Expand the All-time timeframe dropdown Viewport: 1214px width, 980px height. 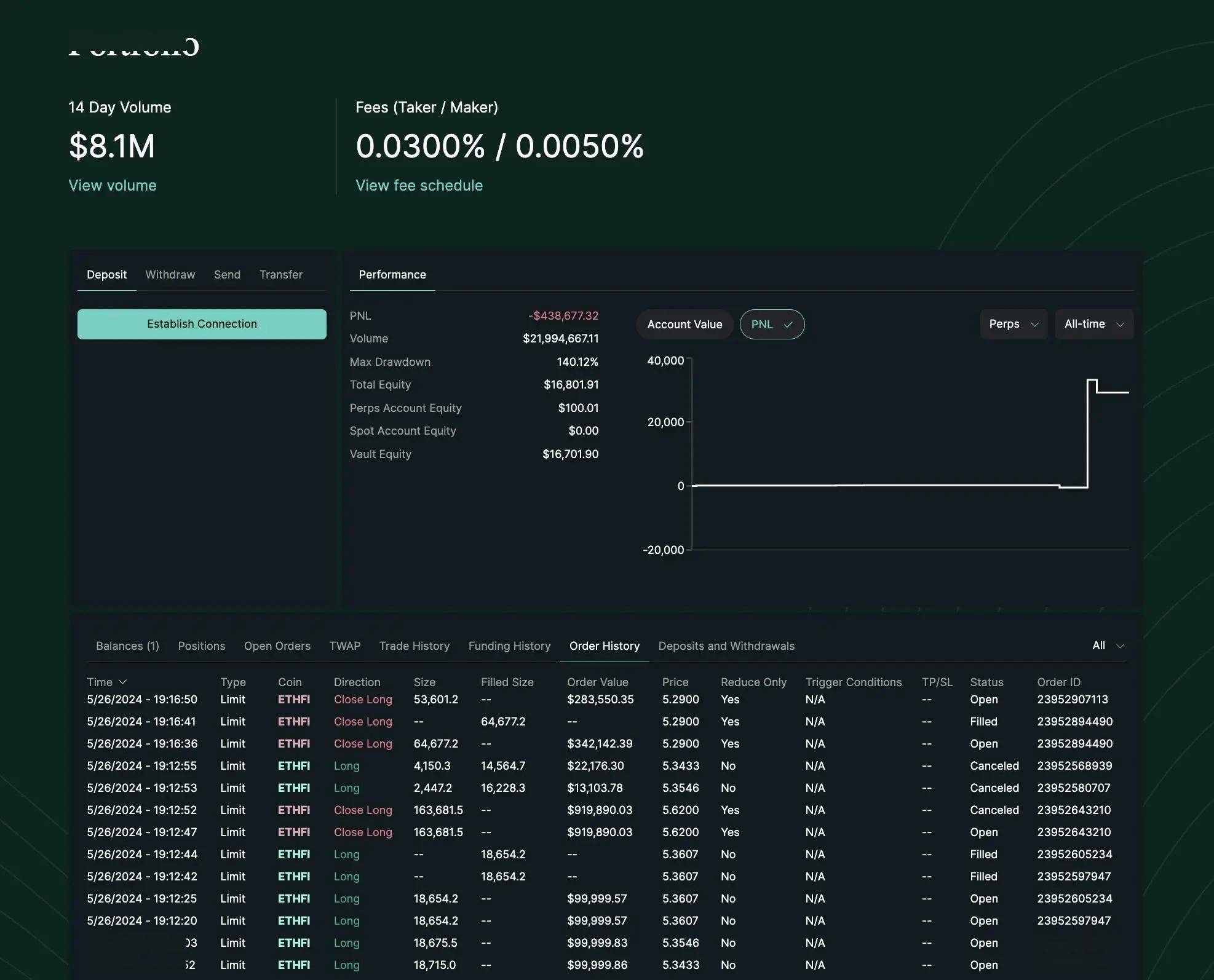[1093, 324]
